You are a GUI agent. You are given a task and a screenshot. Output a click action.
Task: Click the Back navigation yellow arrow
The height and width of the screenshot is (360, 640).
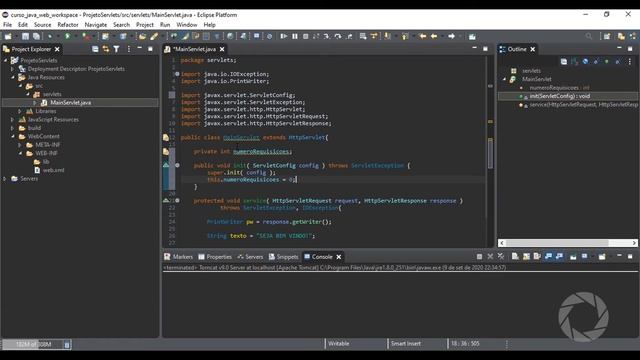(434, 36)
